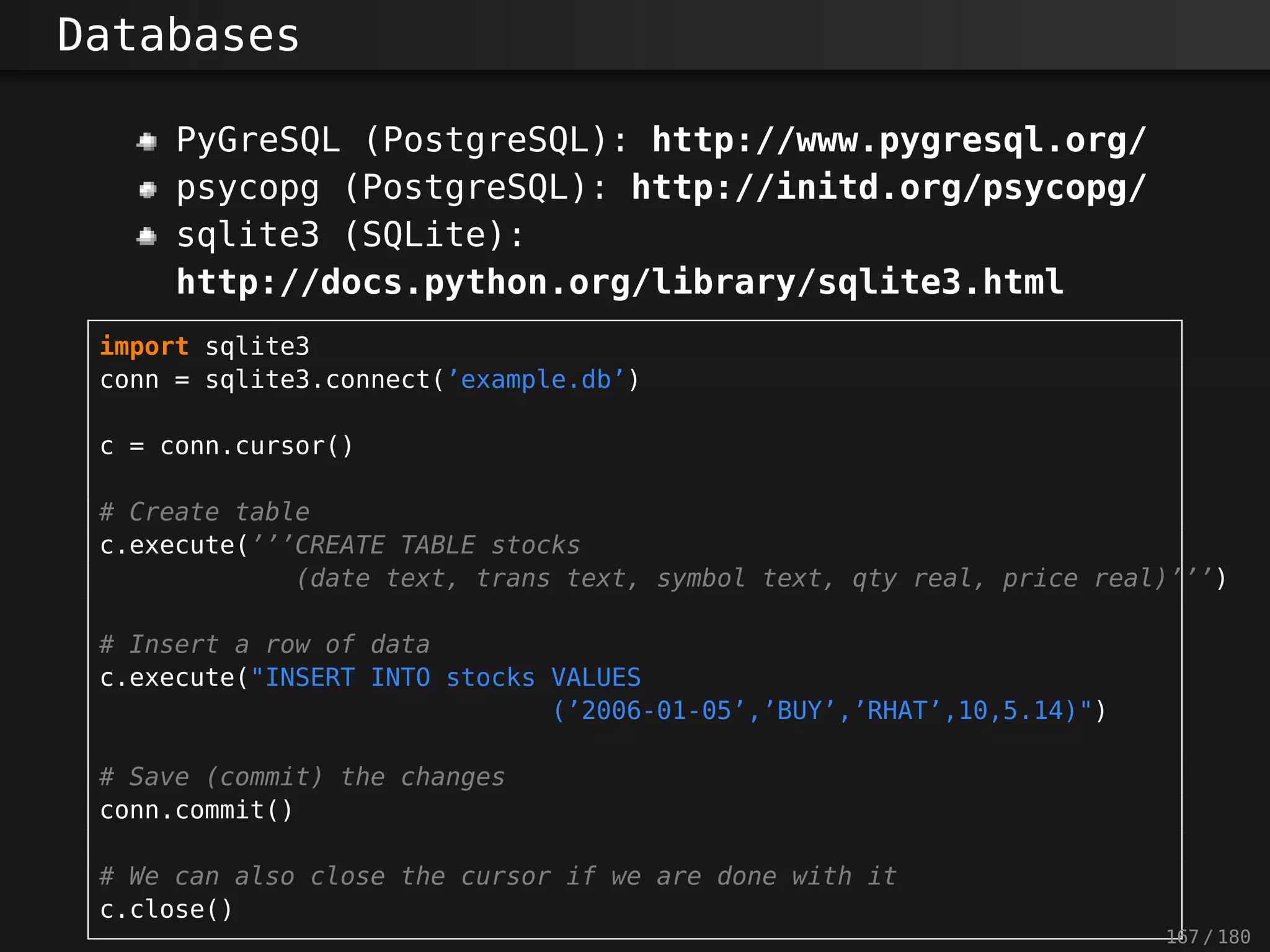Image resolution: width=1270 pixels, height=952 pixels.
Task: Click the 'c = conn.cursor()' line
Action: (x=226, y=446)
